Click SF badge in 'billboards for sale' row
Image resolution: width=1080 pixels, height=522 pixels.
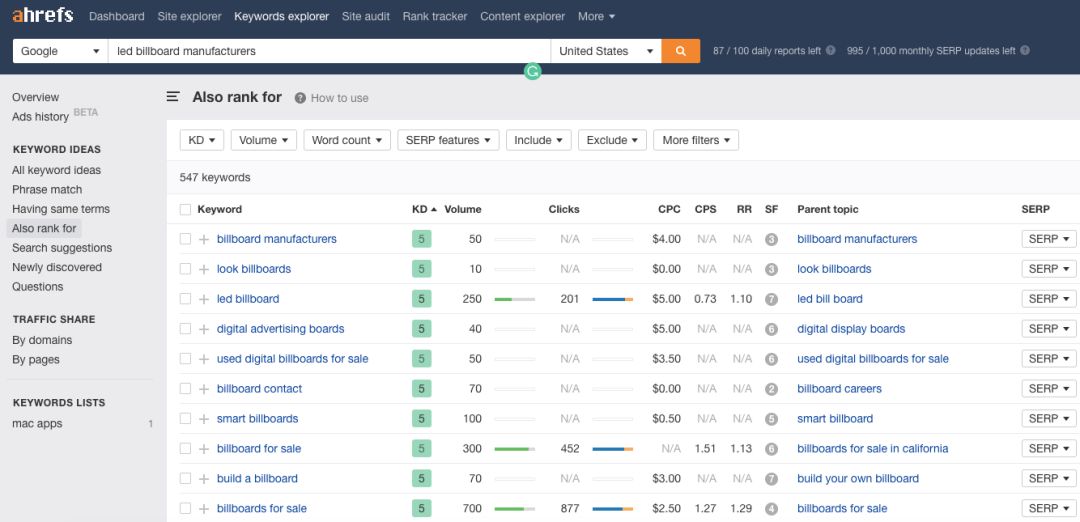coord(771,509)
